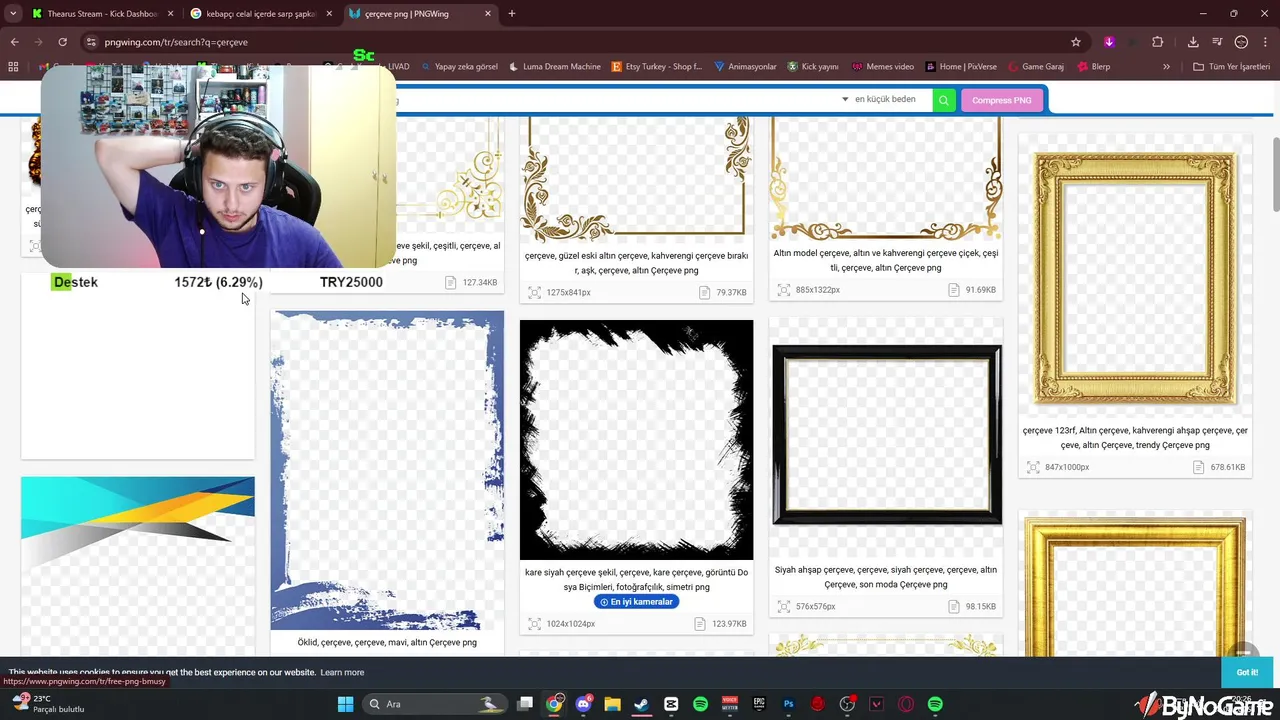Click the Compress PNG button
Screen dimensions: 1280x720
point(1001,100)
